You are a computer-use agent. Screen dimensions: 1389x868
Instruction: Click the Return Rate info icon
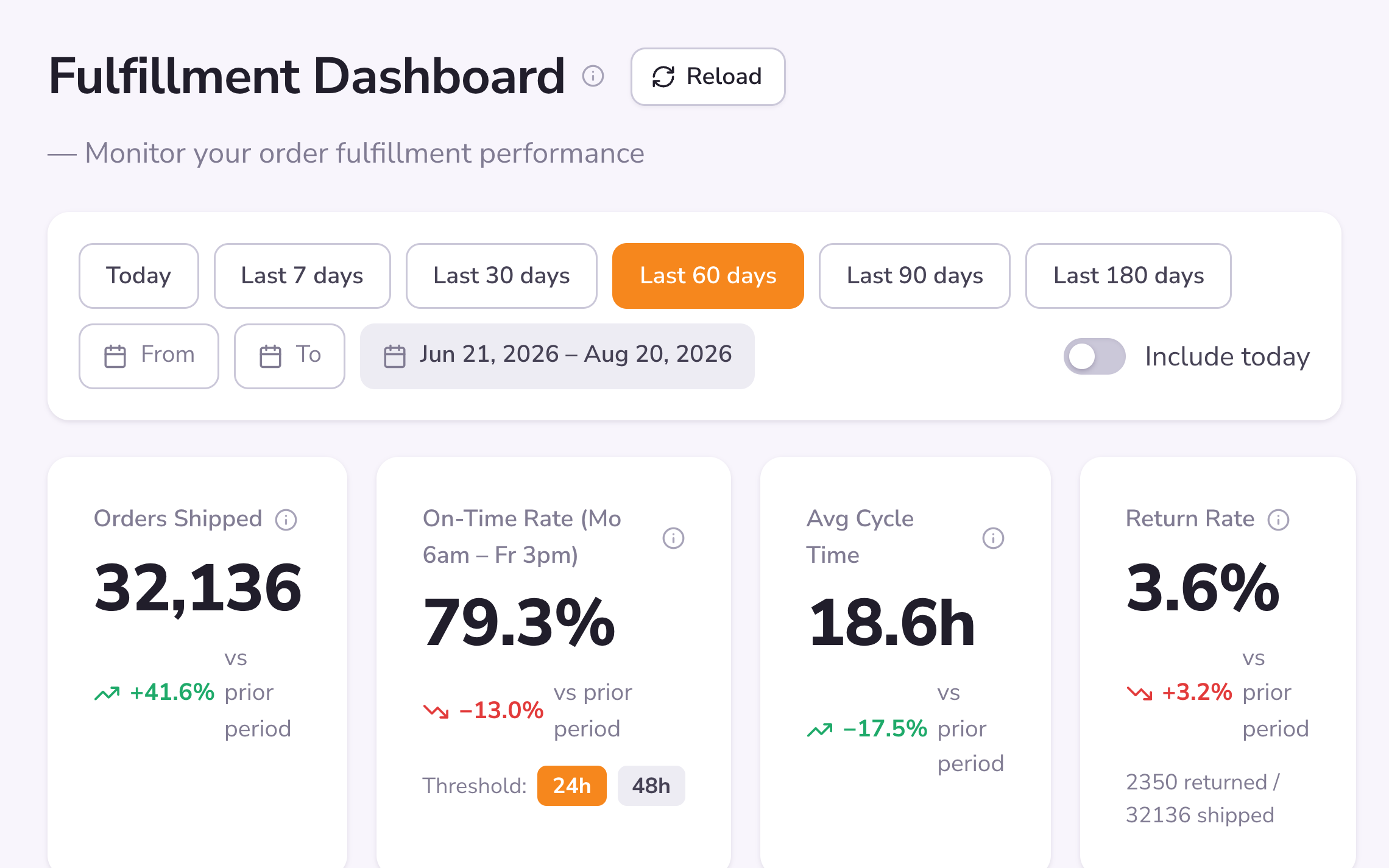pyautogui.click(x=1278, y=520)
